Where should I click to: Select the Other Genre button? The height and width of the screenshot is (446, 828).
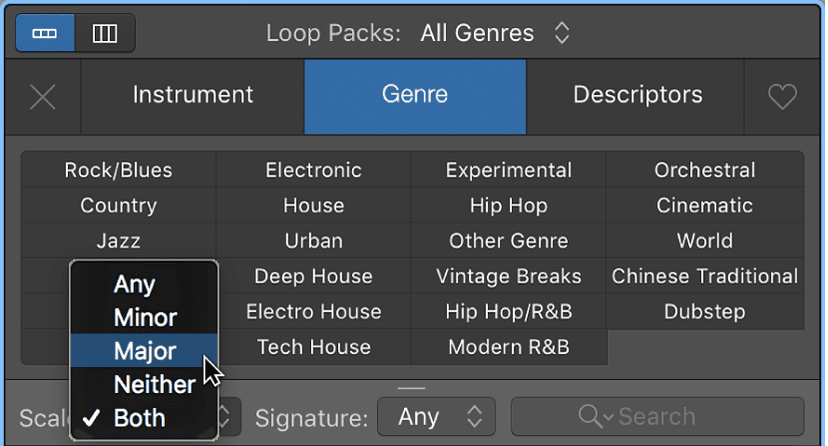[x=509, y=241]
